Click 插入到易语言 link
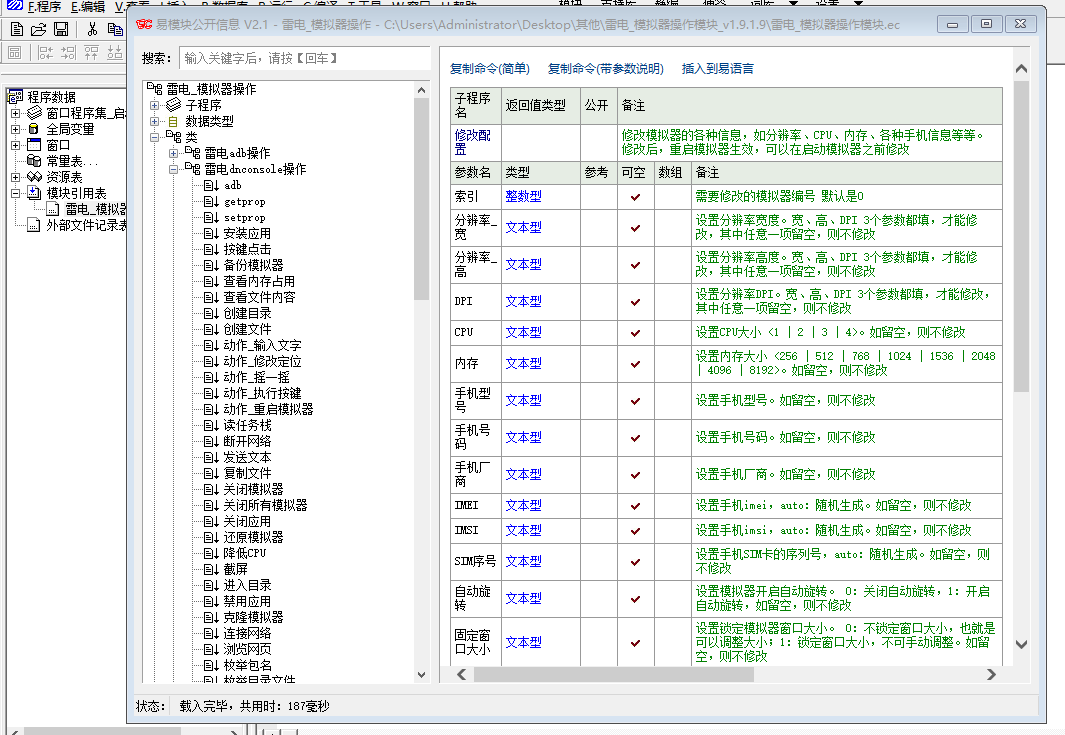 718,69
